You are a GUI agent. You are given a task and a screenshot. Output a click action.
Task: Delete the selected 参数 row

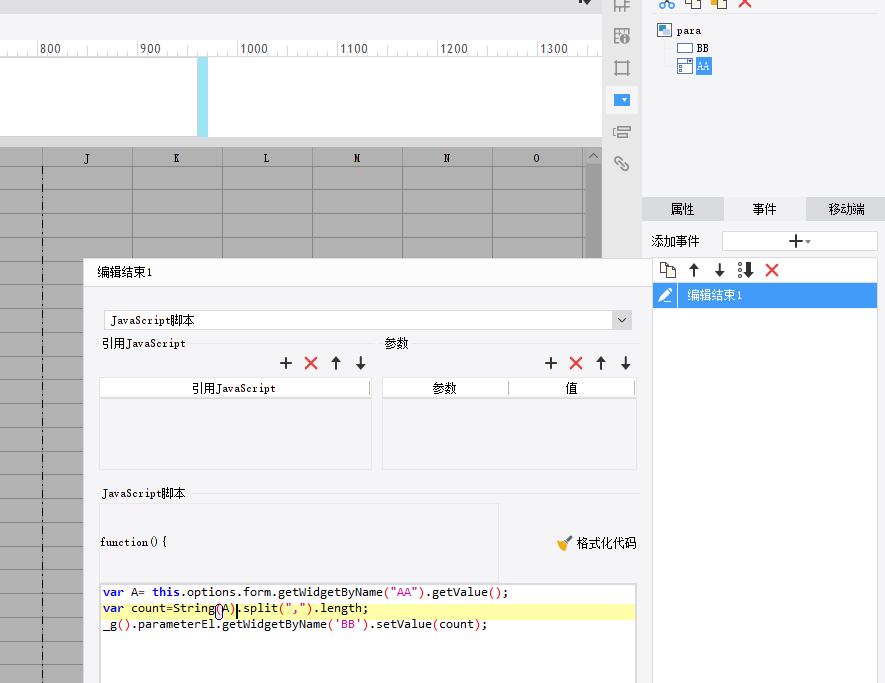[576, 363]
